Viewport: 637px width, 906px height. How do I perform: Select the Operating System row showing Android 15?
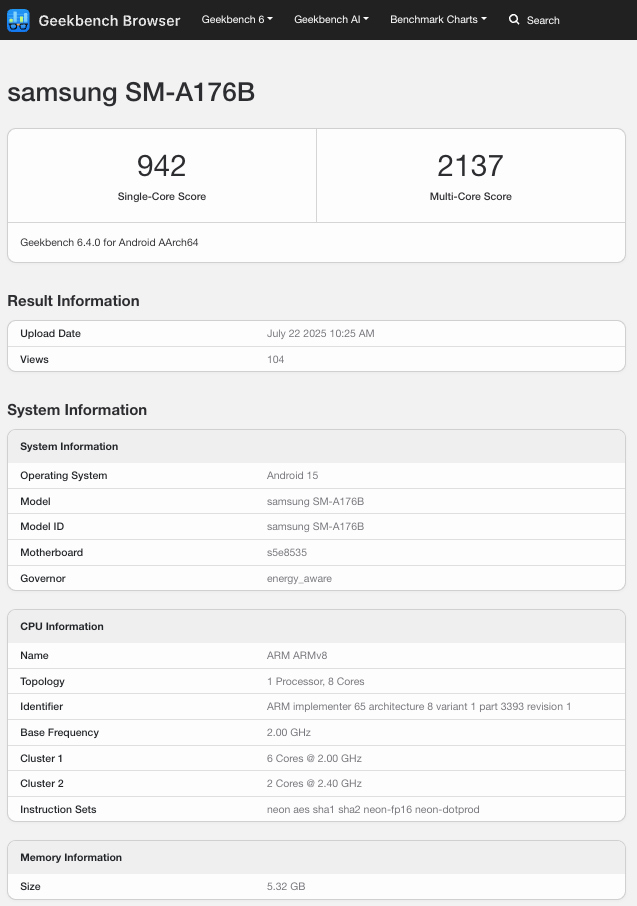tap(316, 475)
